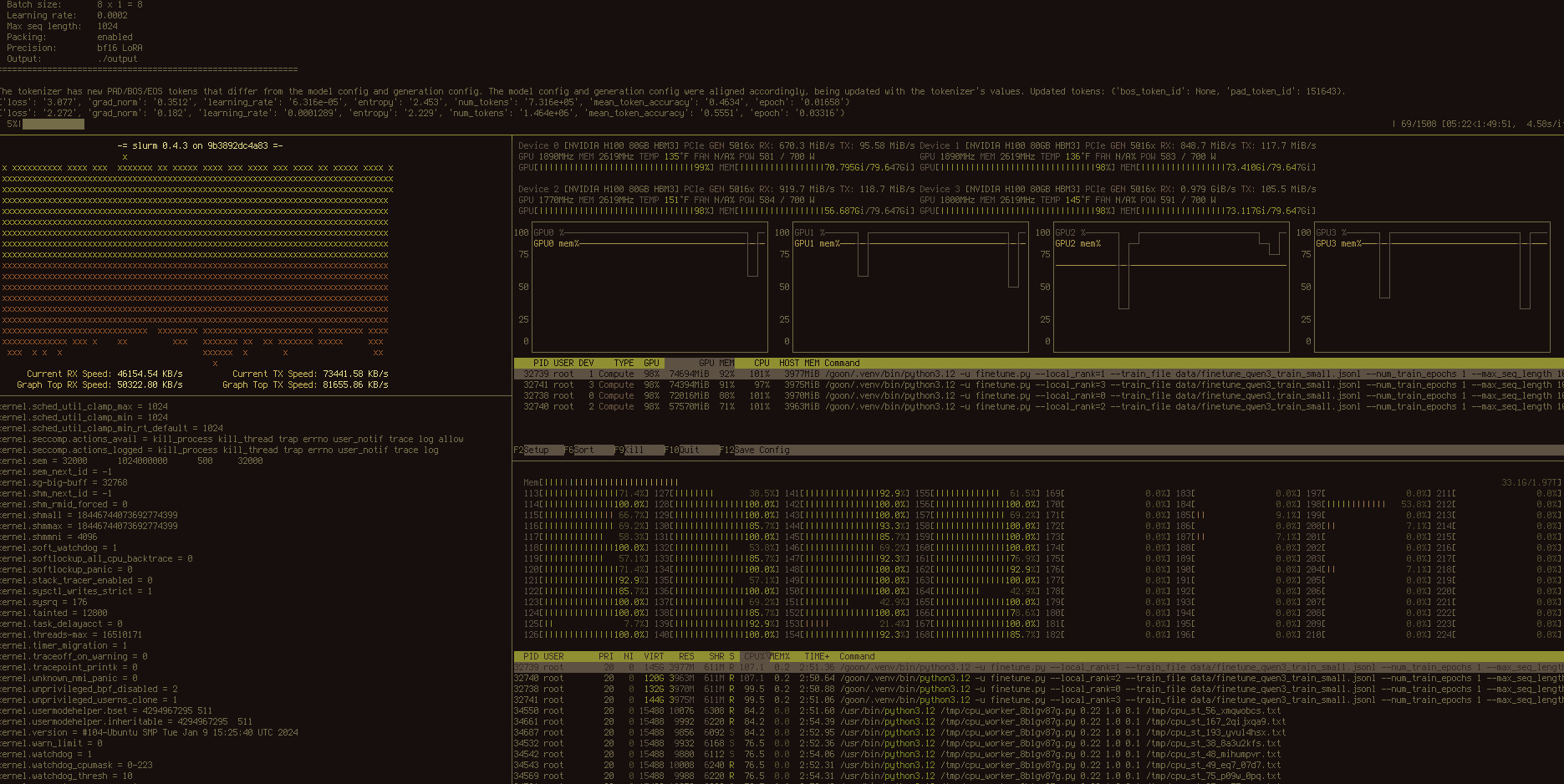Click the TYPE column header in nvtop
The width and height of the screenshot is (1564, 784).
[x=624, y=363]
